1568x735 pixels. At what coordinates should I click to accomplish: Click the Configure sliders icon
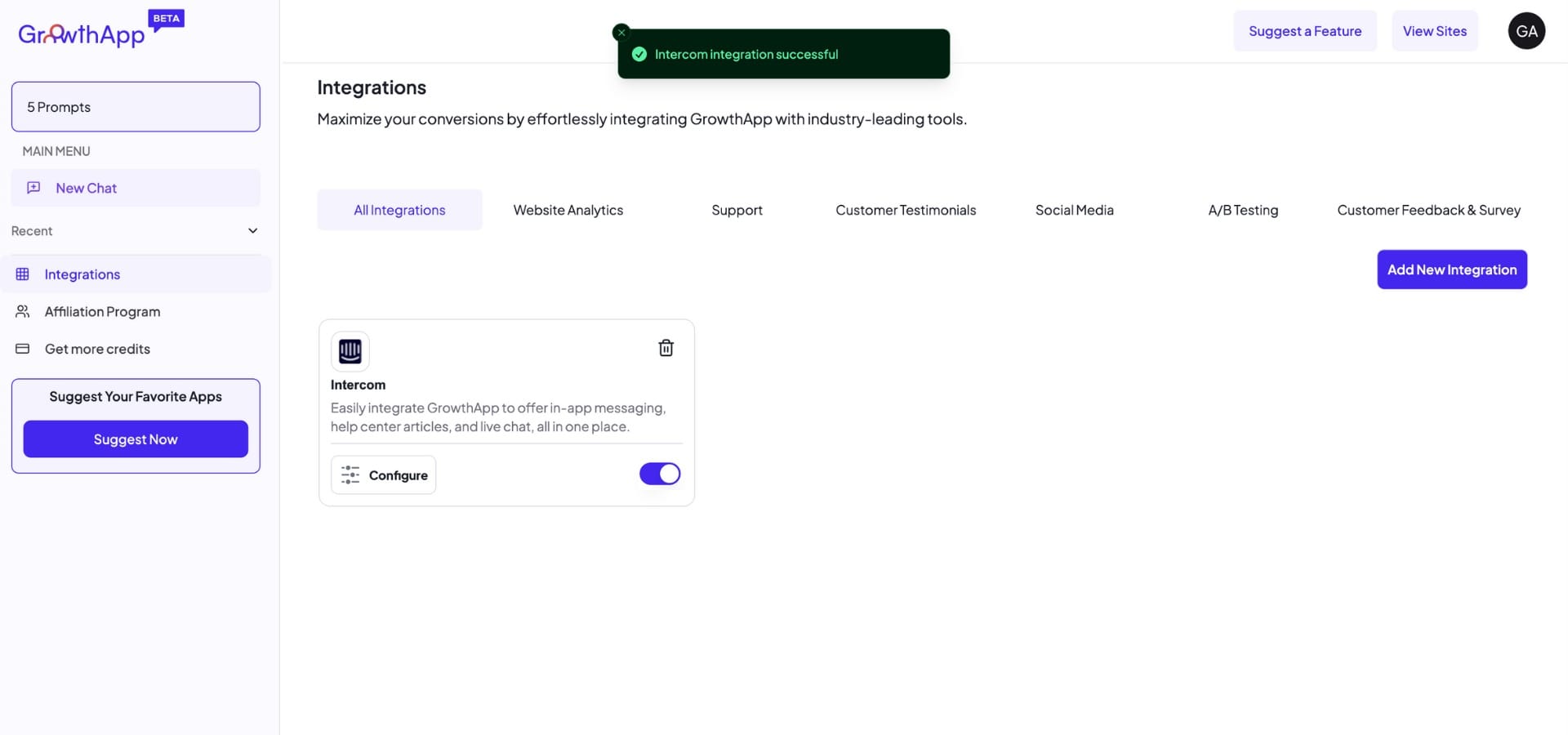(350, 475)
